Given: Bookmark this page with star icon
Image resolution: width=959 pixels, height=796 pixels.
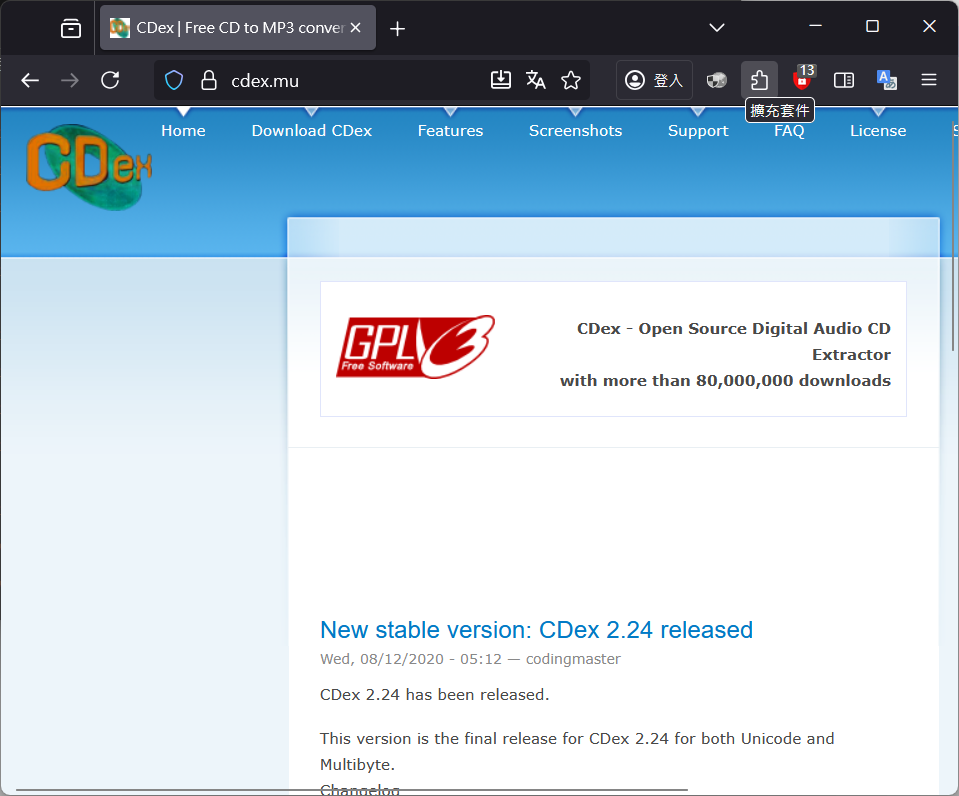Looking at the screenshot, I should click(571, 80).
